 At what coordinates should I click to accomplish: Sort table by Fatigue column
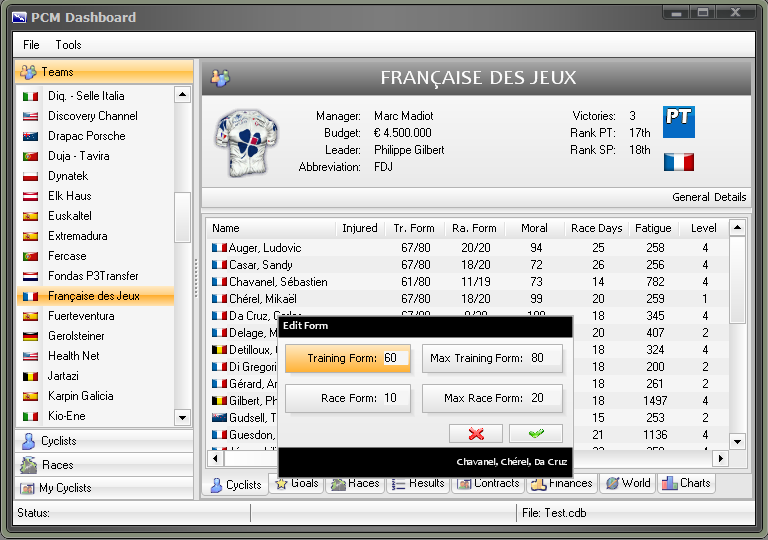(653, 228)
